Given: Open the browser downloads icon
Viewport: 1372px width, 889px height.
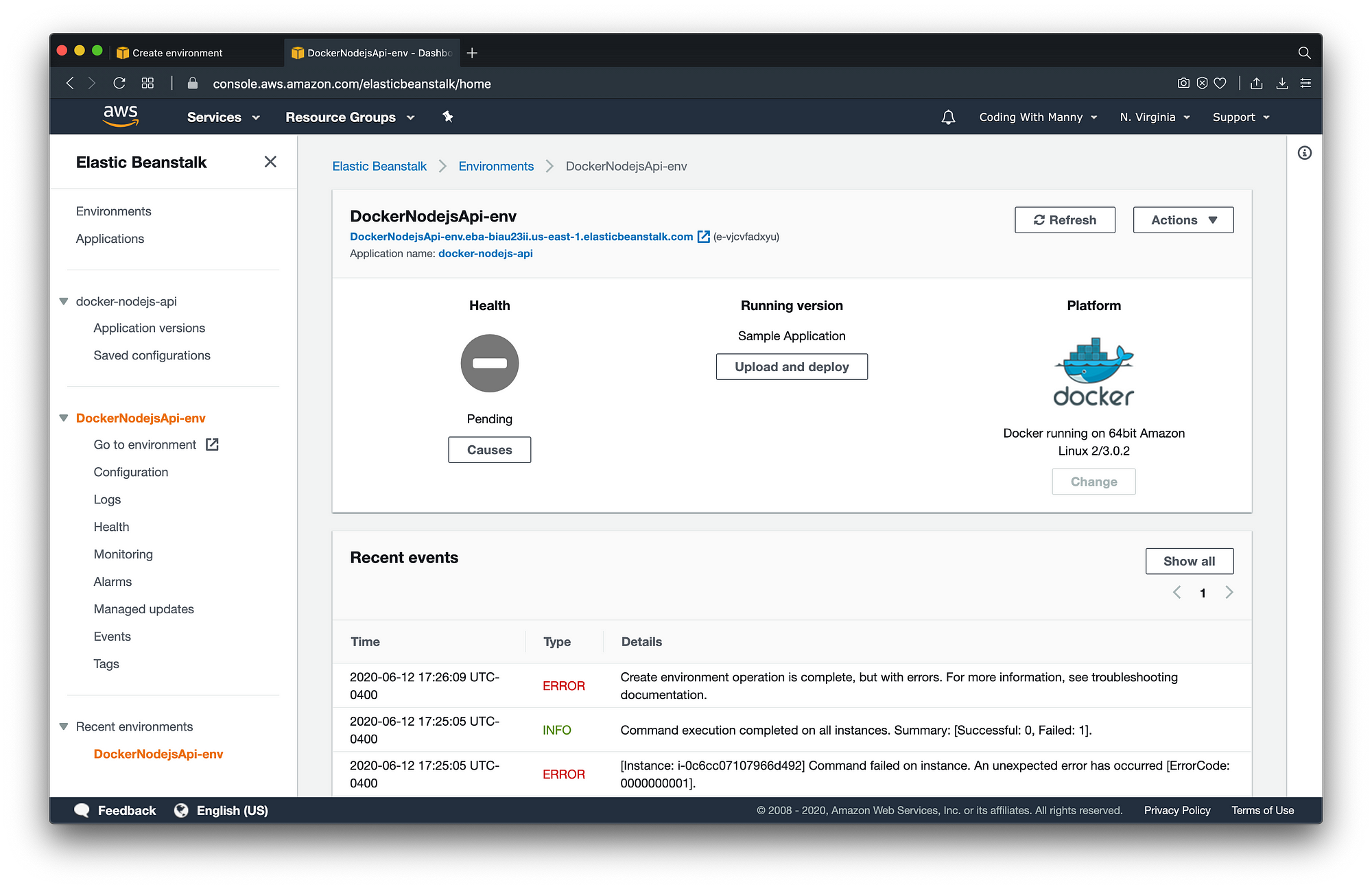Looking at the screenshot, I should click(x=1281, y=83).
